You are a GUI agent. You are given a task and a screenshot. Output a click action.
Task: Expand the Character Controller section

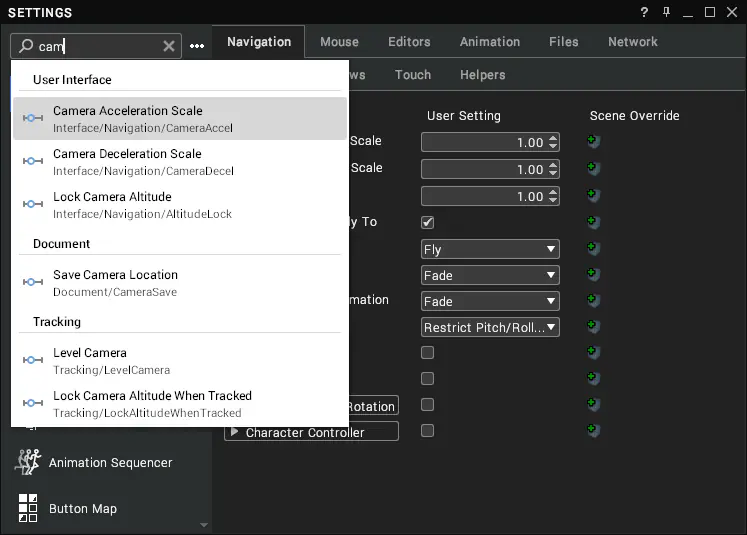(x=234, y=432)
